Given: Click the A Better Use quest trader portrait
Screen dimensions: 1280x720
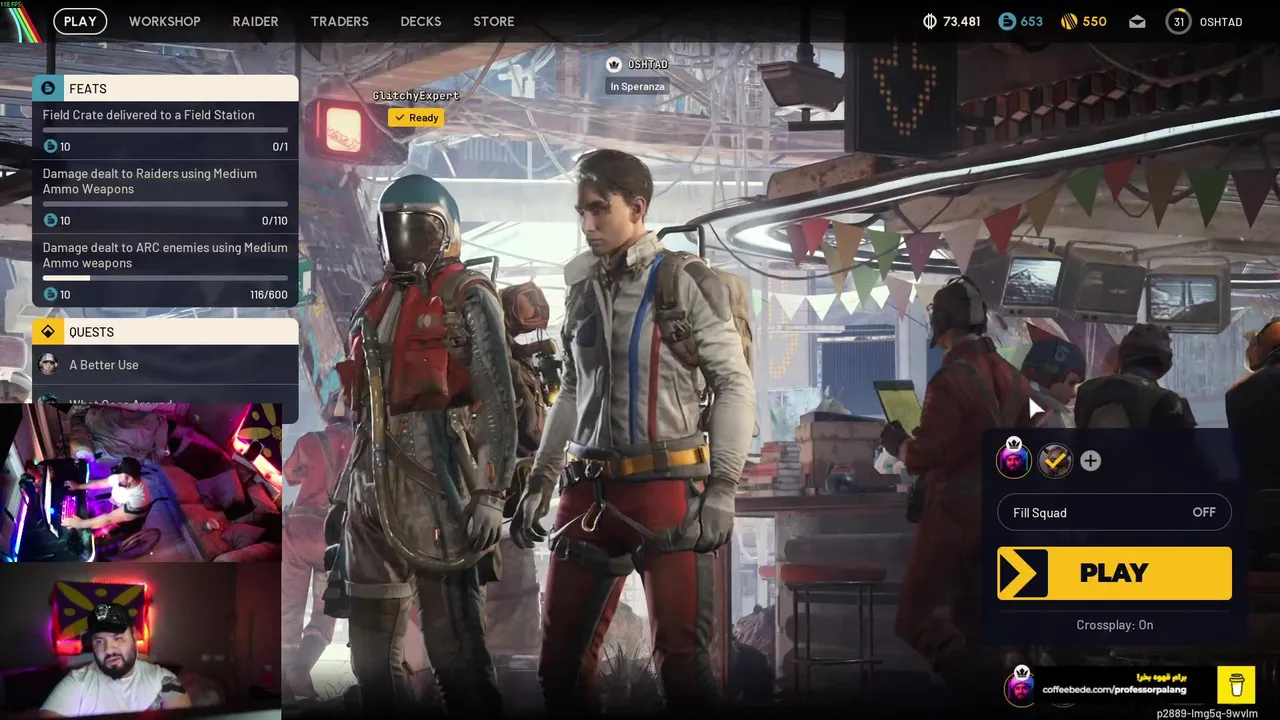Looking at the screenshot, I should 48,365.
